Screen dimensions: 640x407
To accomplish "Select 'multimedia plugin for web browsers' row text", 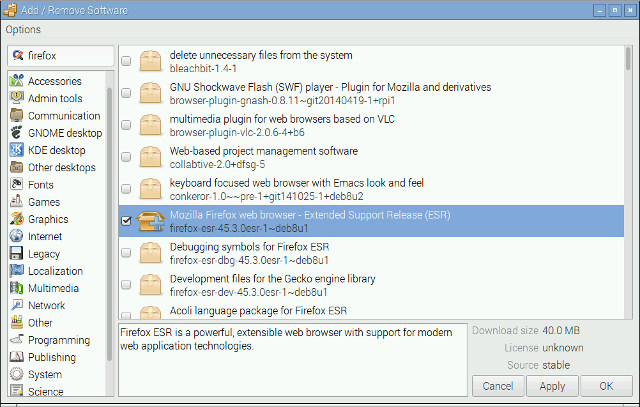I will click(282, 119).
